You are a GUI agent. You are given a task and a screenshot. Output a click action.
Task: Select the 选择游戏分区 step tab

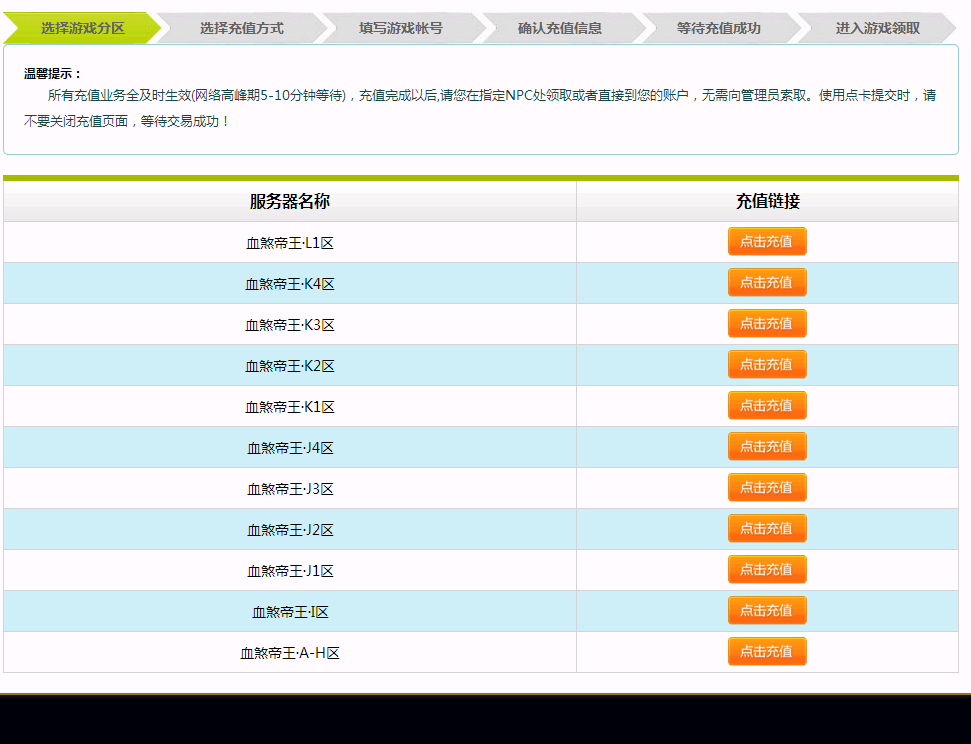(82, 28)
